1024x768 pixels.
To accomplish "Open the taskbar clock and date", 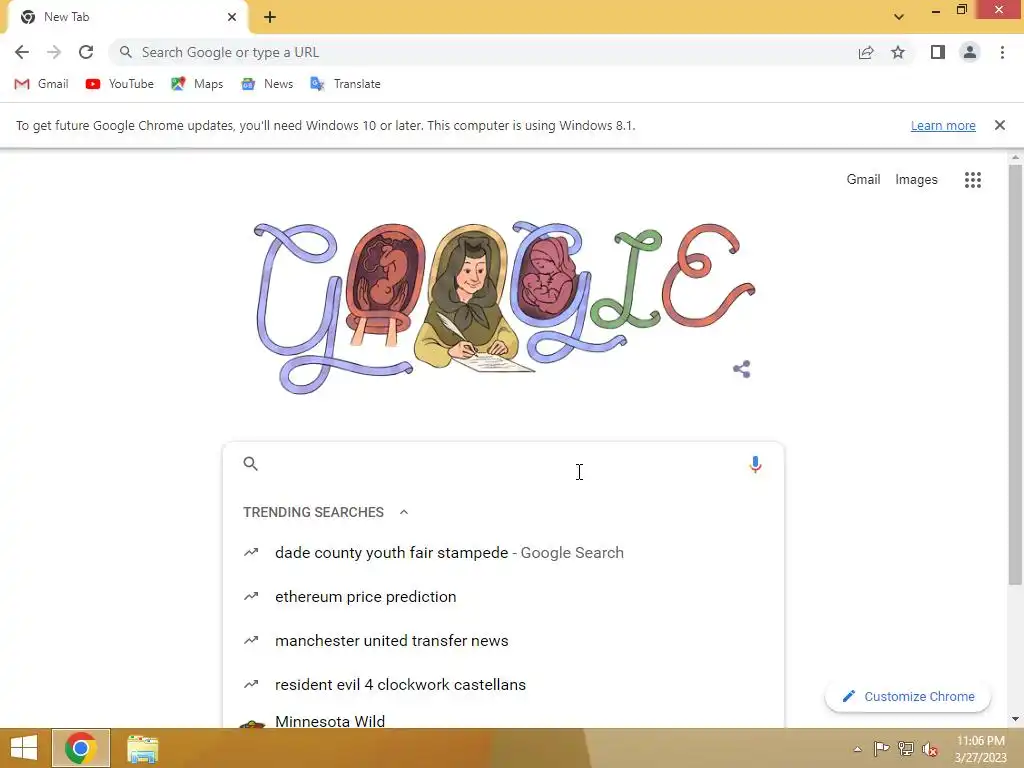I will tap(980, 749).
